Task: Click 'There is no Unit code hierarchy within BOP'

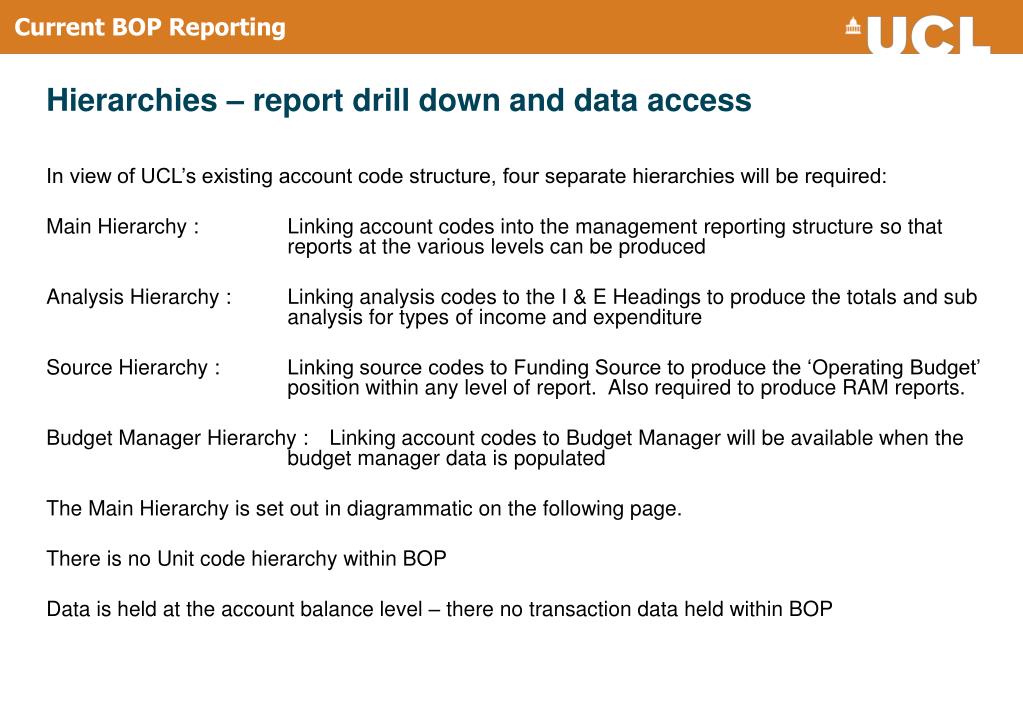Action: 247,559
